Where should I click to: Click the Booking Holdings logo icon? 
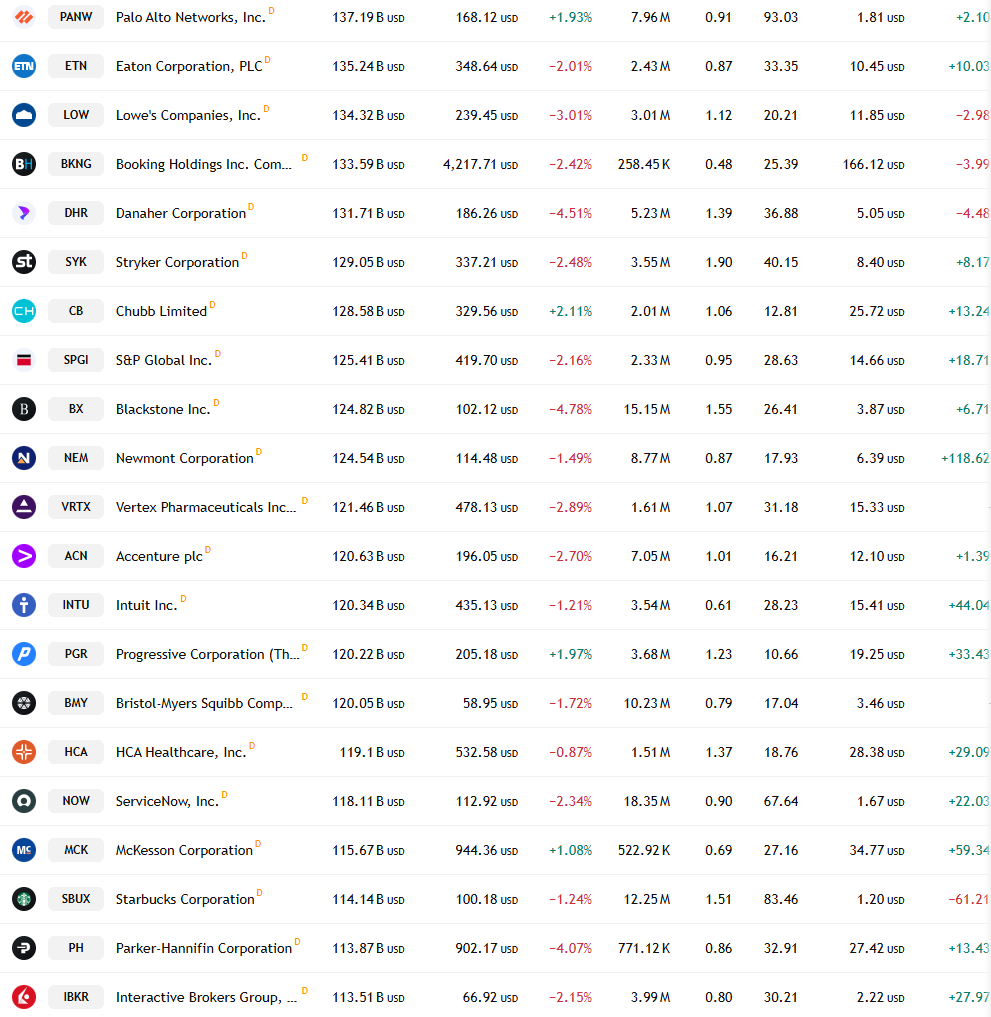(24, 164)
